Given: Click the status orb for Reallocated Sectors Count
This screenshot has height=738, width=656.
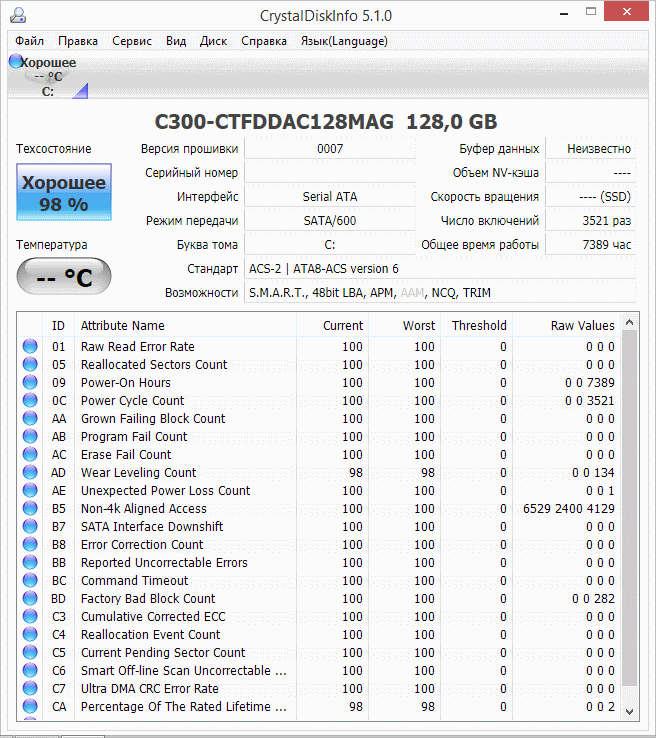Looking at the screenshot, I should tap(30, 364).
